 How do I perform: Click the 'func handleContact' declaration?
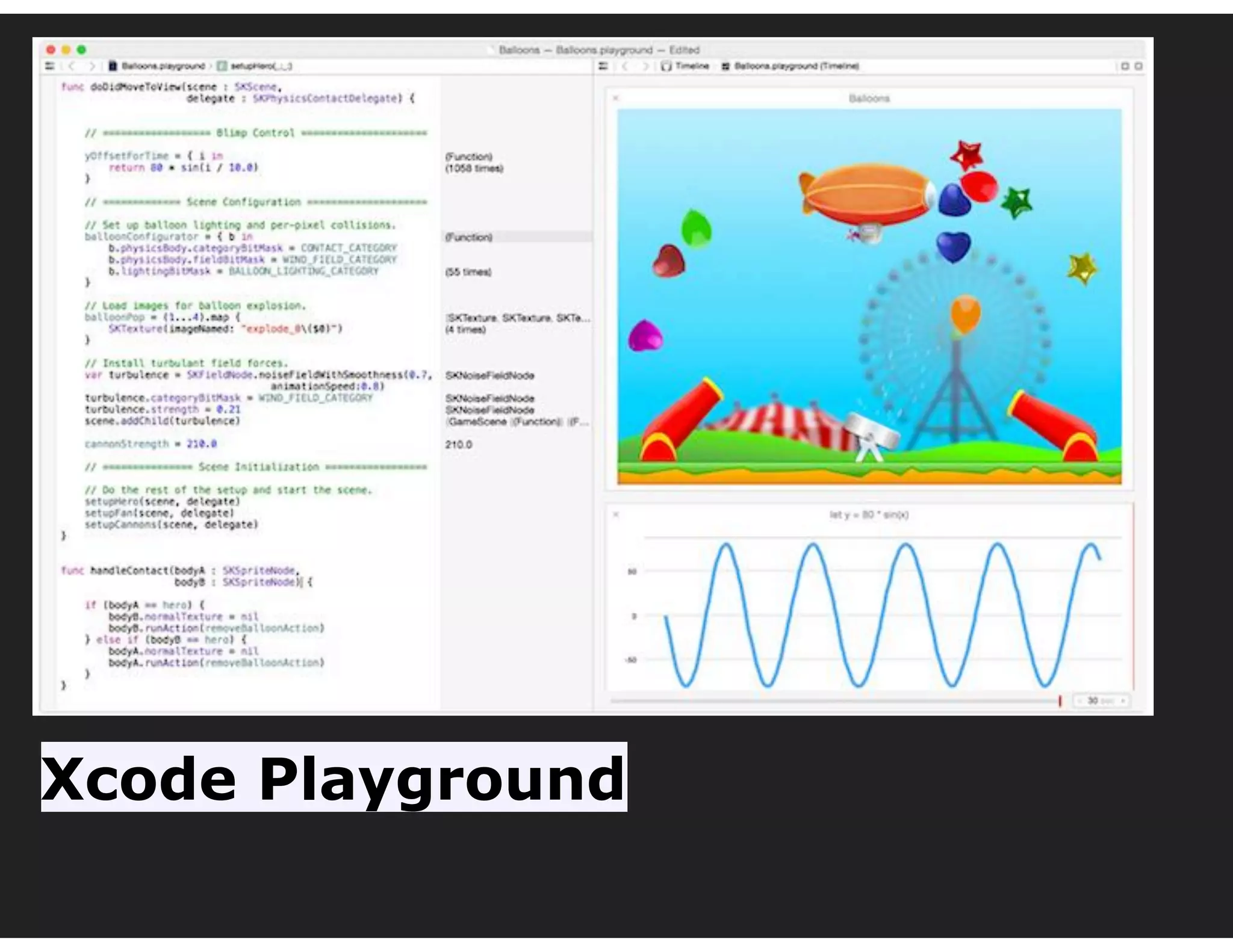179,570
